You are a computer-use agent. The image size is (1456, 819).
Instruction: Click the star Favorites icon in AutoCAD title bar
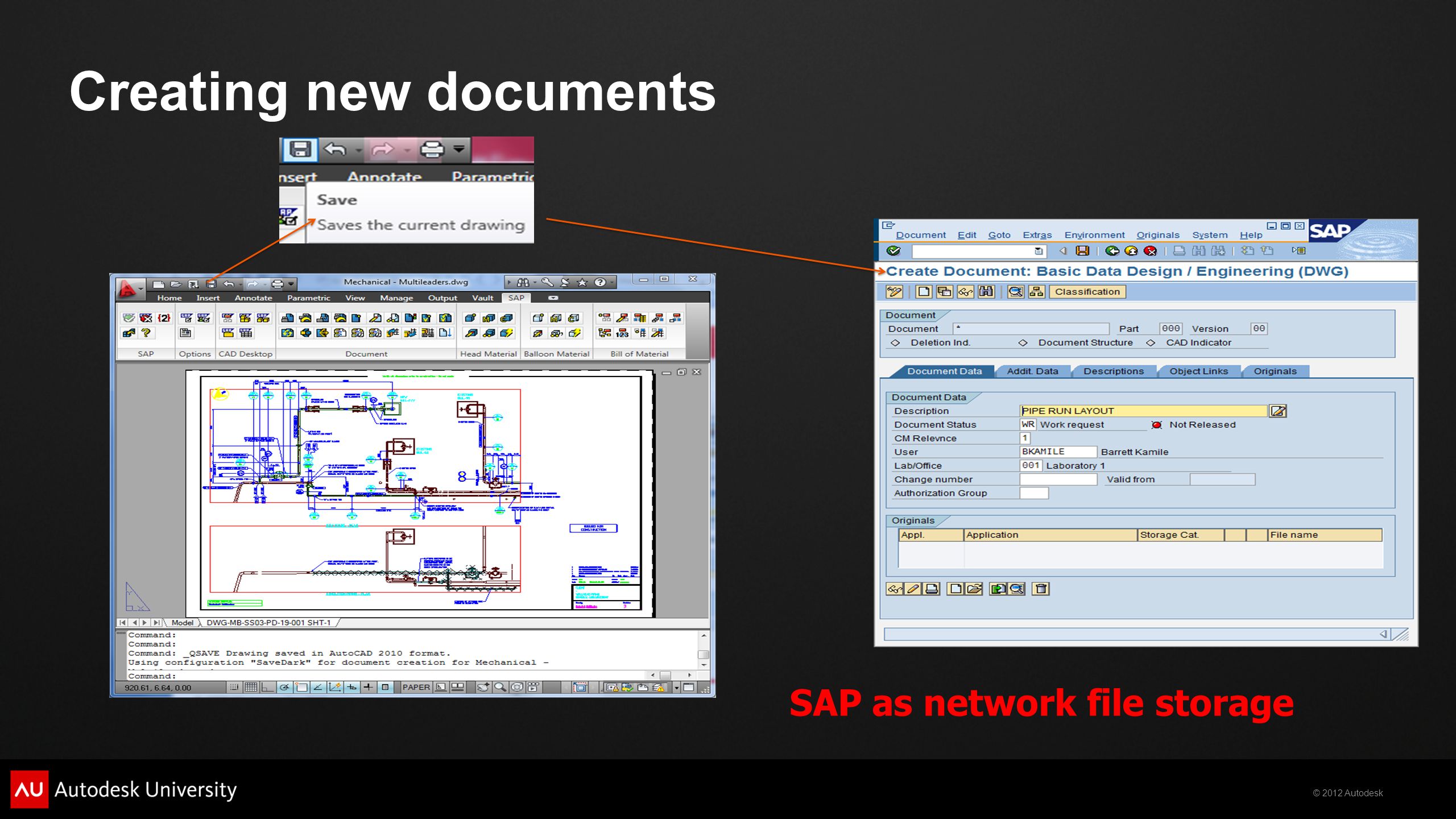tap(582, 282)
